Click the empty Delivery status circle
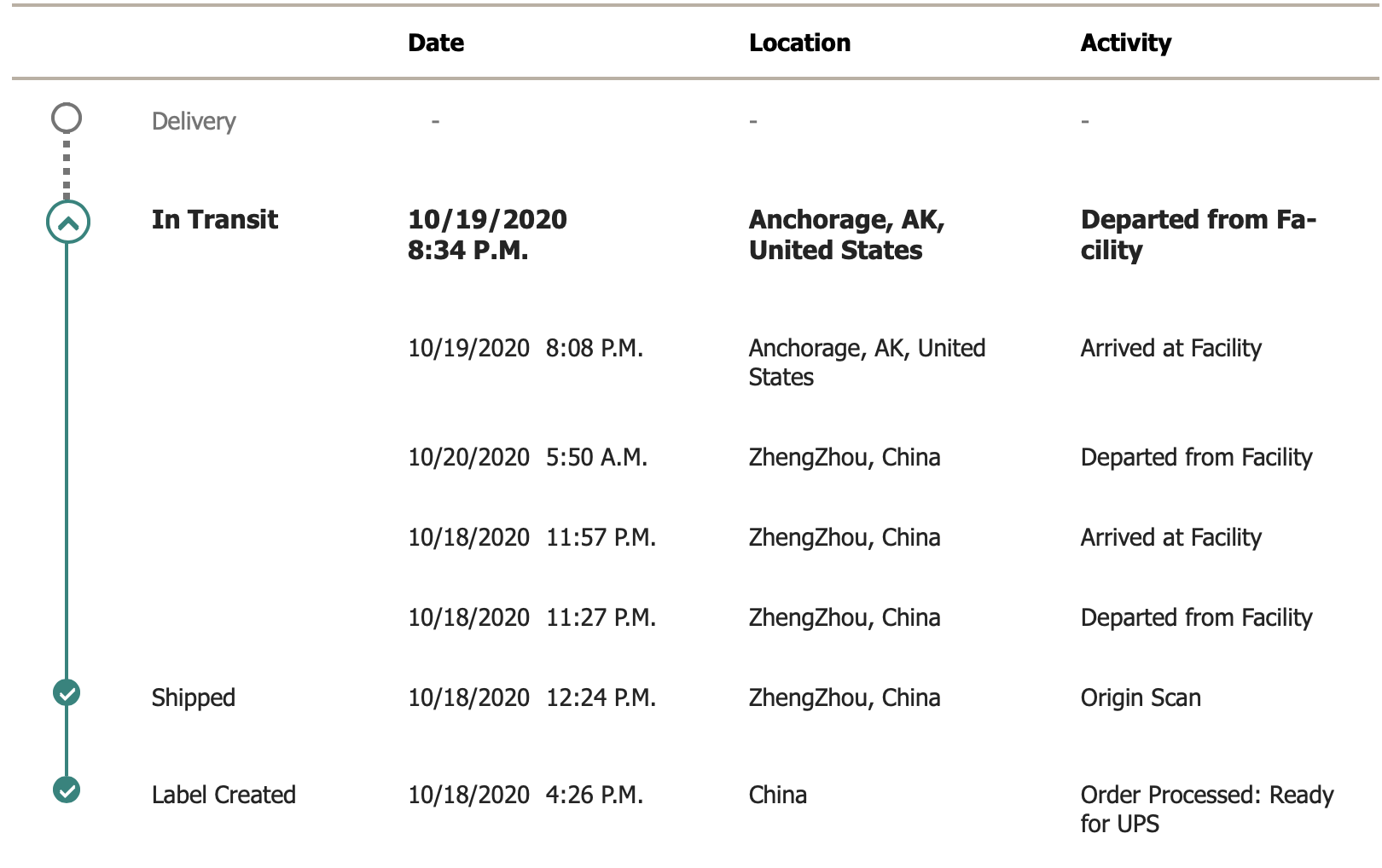Image resolution: width=1382 pixels, height=868 pixels. click(x=67, y=118)
